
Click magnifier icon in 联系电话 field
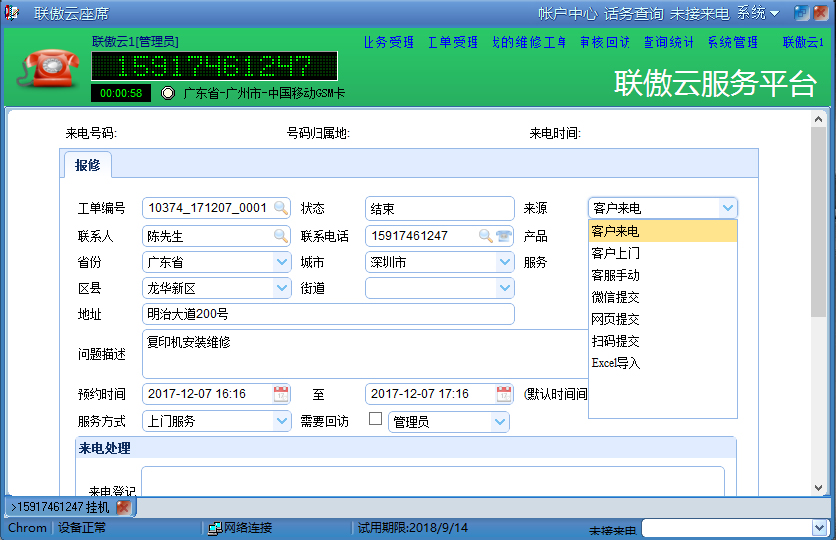point(486,236)
